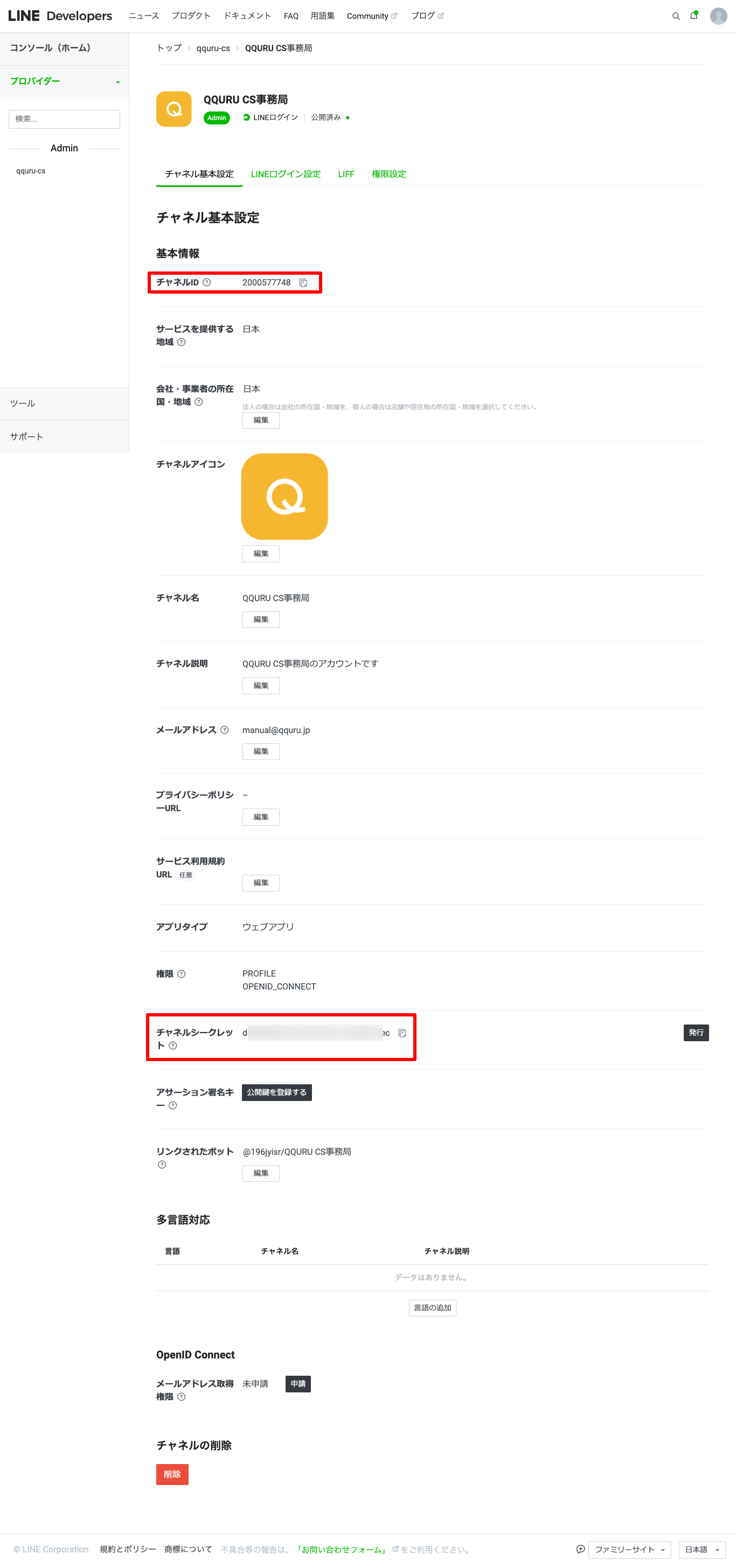Show help for 権限 field

[x=182, y=974]
